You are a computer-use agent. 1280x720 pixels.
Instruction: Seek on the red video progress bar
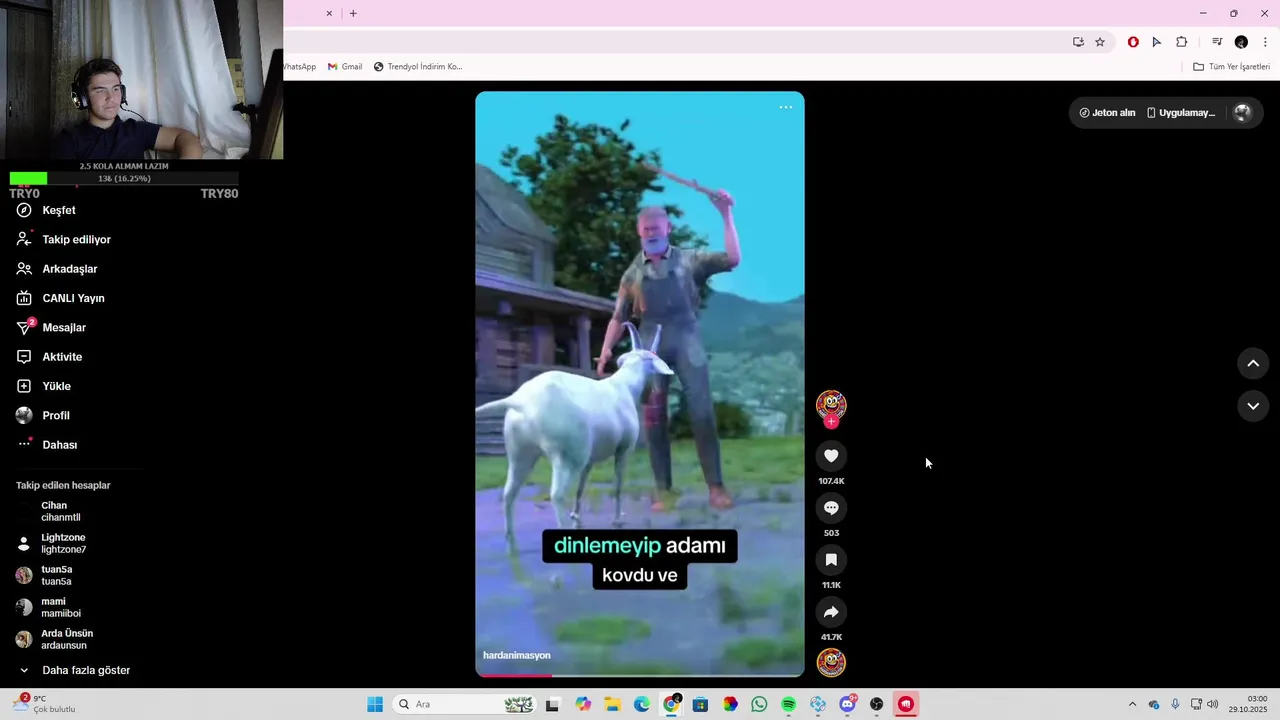(640, 675)
